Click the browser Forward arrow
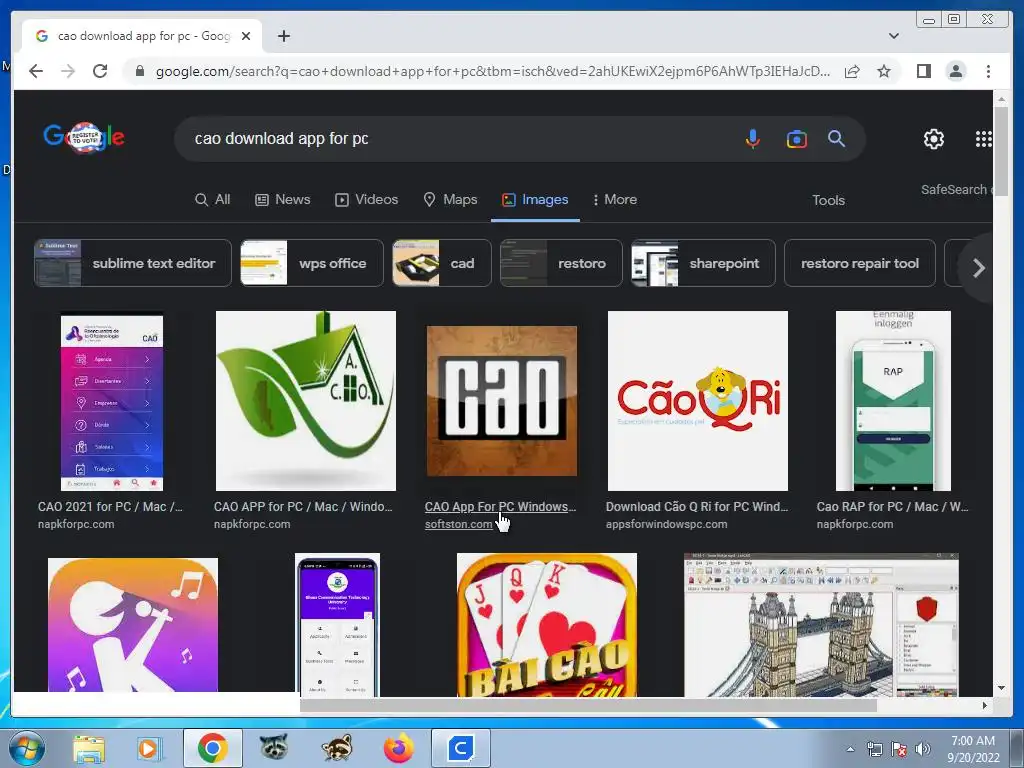This screenshot has width=1024, height=768. (x=68, y=71)
